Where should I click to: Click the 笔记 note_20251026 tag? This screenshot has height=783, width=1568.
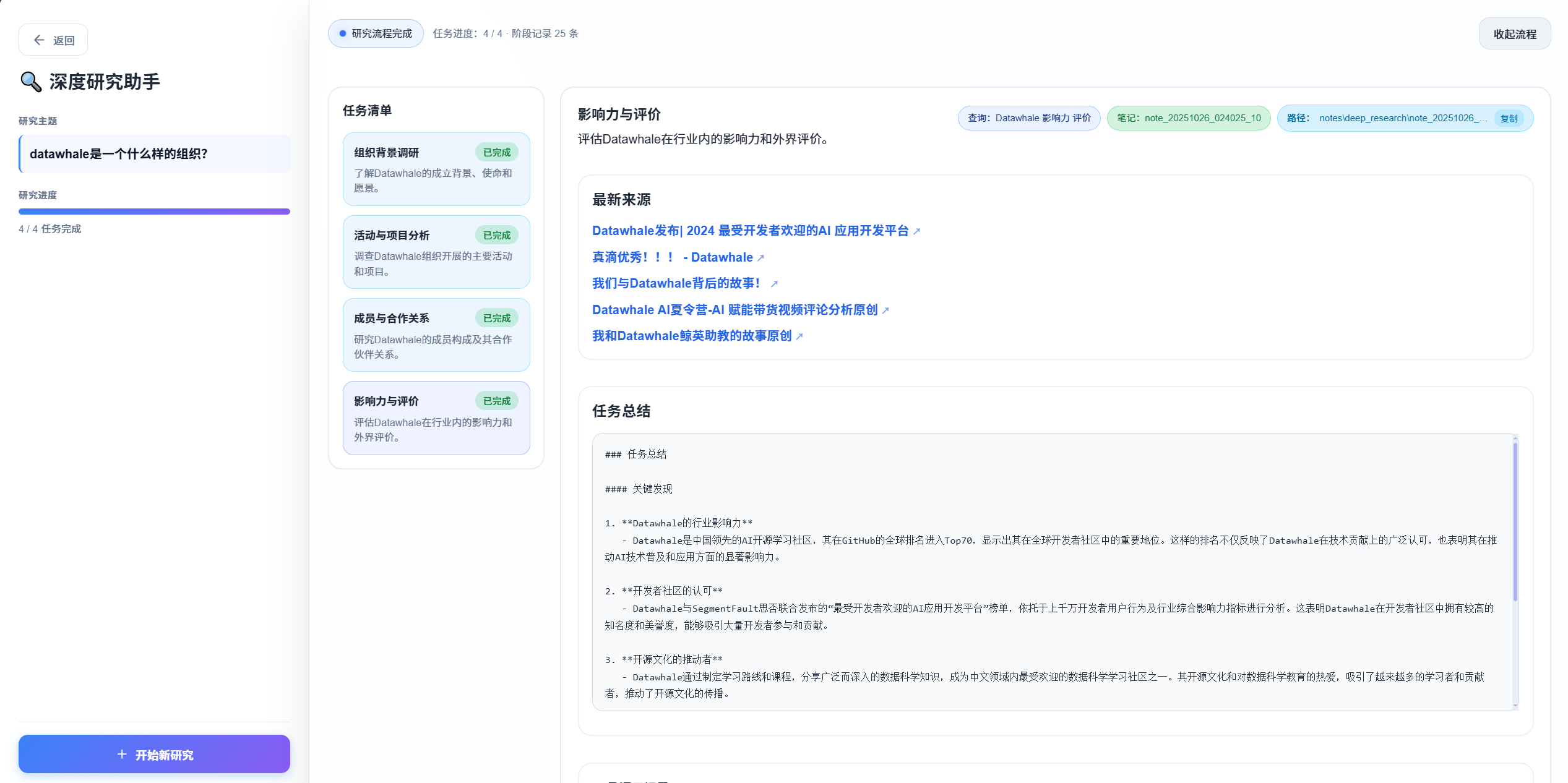pos(1188,118)
